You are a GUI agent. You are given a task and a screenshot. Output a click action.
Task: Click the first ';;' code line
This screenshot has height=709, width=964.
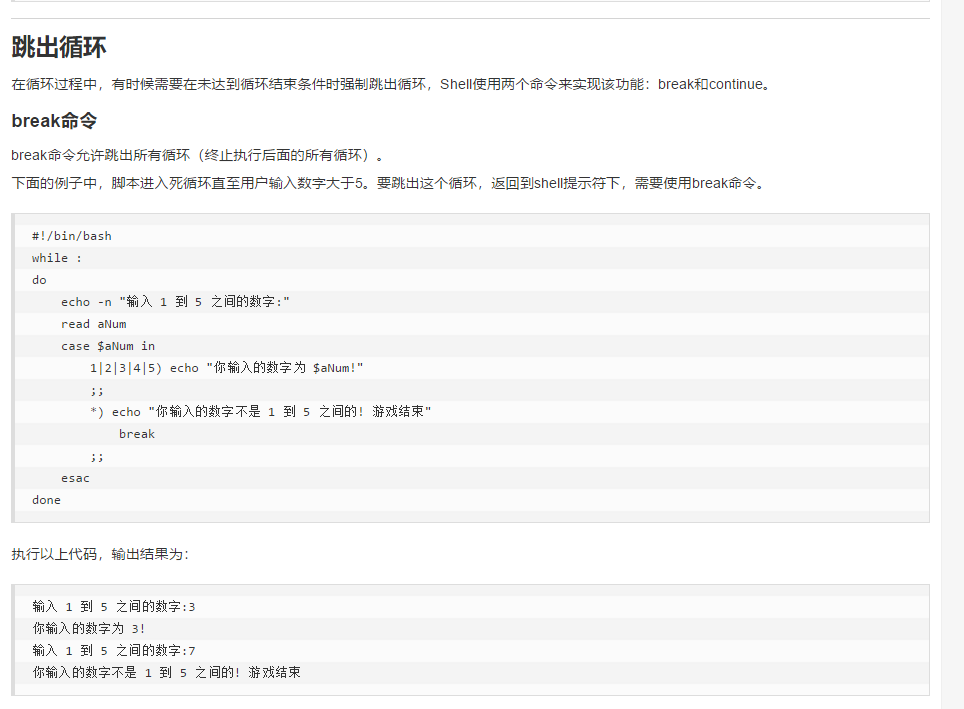(97, 390)
